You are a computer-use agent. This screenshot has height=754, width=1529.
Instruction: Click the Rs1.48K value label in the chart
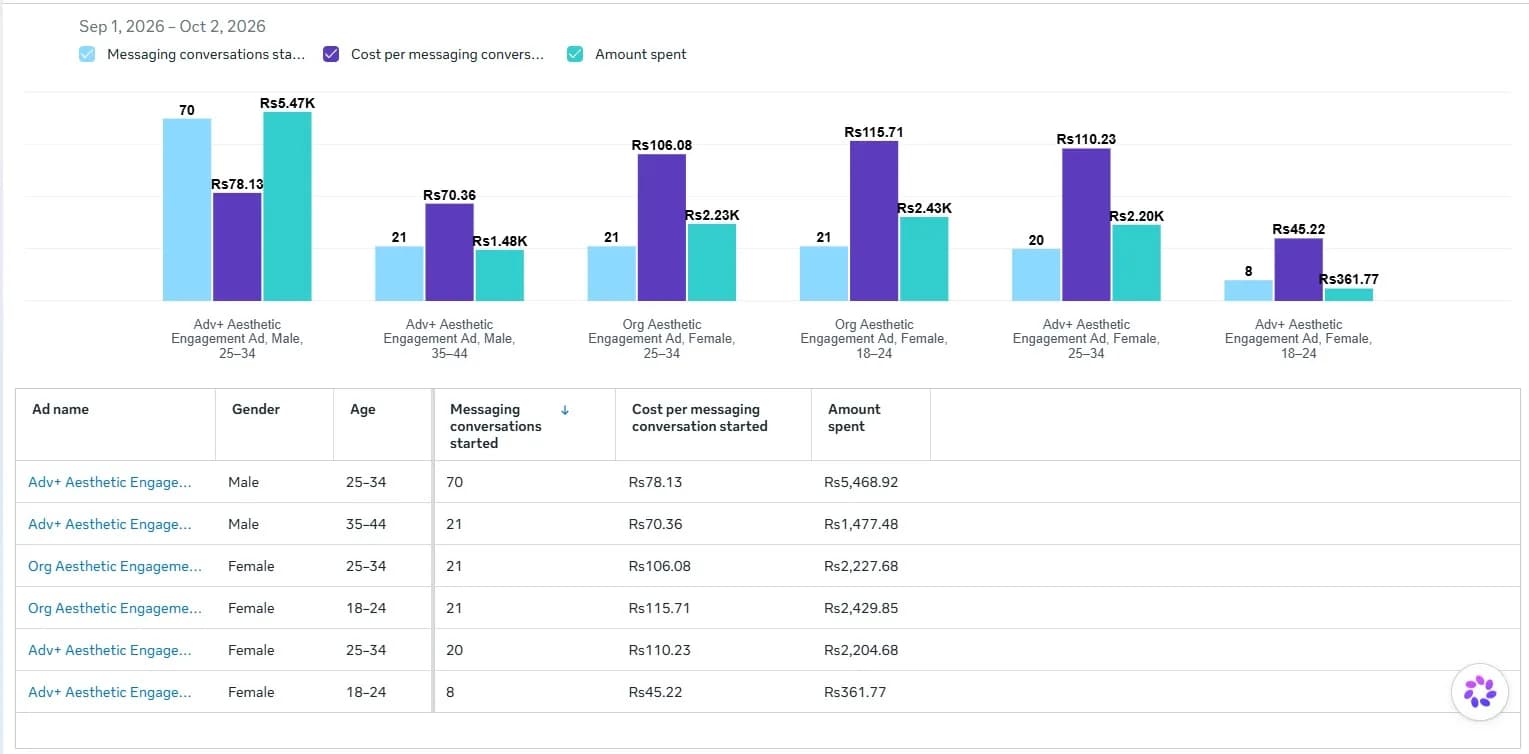point(499,241)
